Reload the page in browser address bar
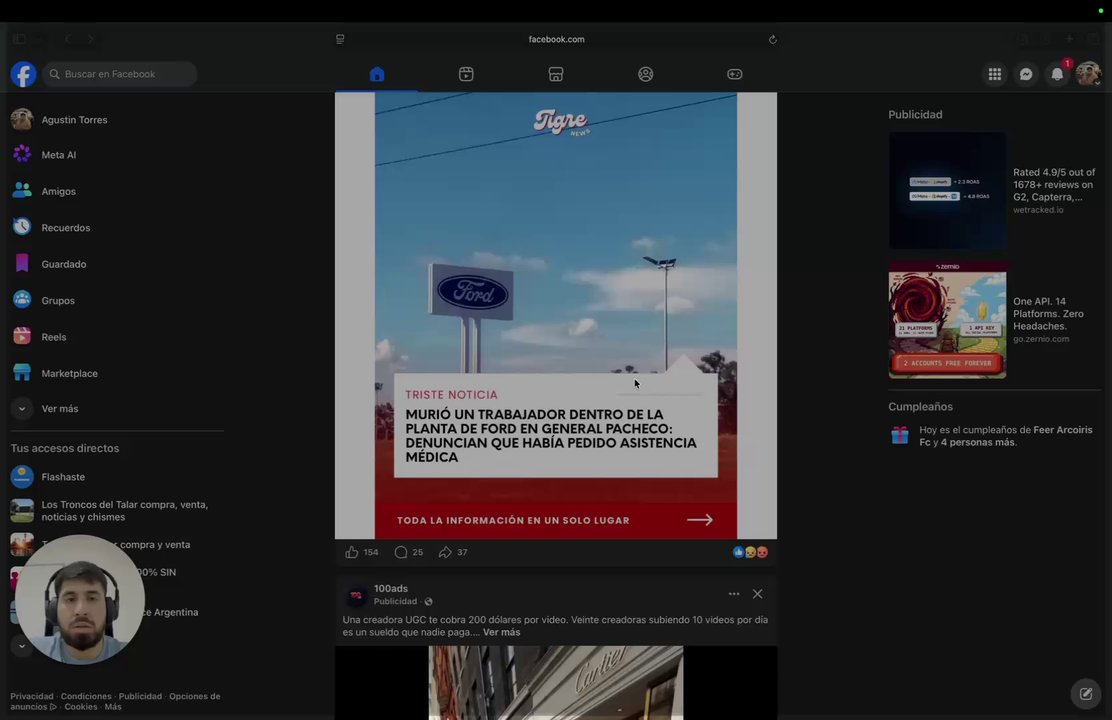 click(772, 40)
